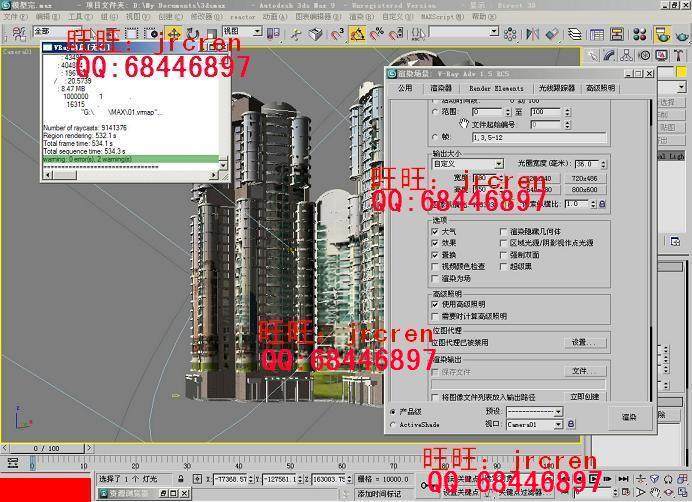Image resolution: width=692 pixels, height=502 pixels.
Task: Click the 渲染 render button
Action: point(629,417)
